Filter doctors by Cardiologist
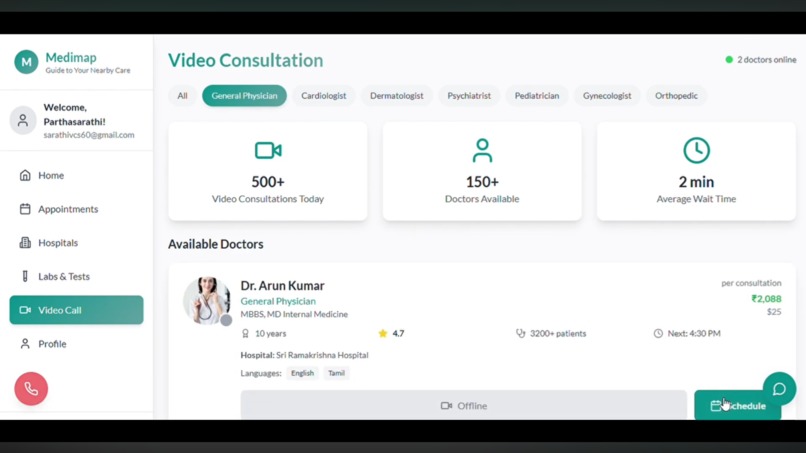806x453 pixels. click(324, 96)
